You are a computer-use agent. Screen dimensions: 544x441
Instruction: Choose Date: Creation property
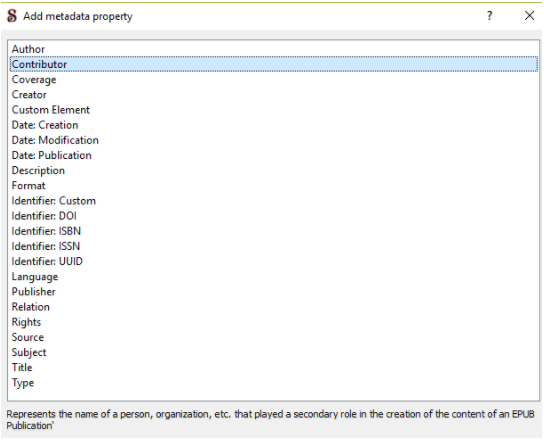(274, 125)
